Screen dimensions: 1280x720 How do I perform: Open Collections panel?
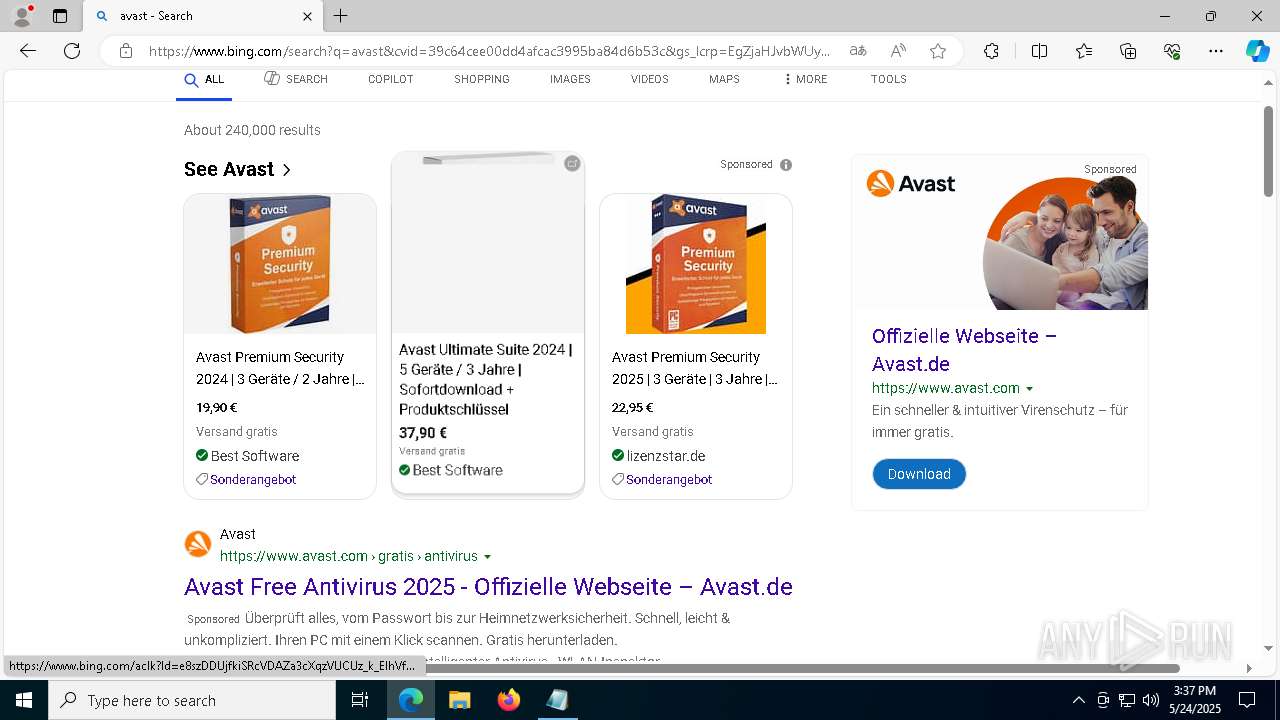coord(1128,51)
